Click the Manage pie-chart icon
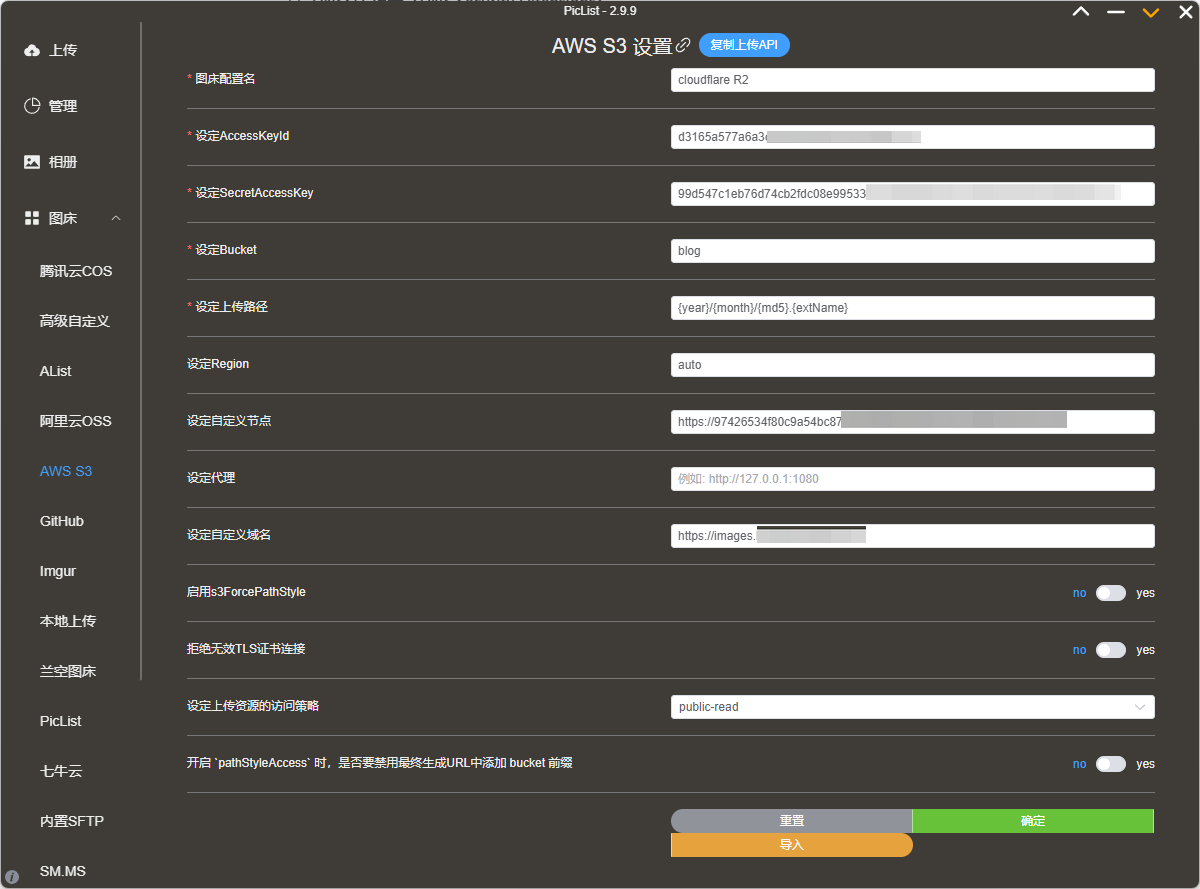Viewport: 1200px width, 889px height. pos(32,106)
